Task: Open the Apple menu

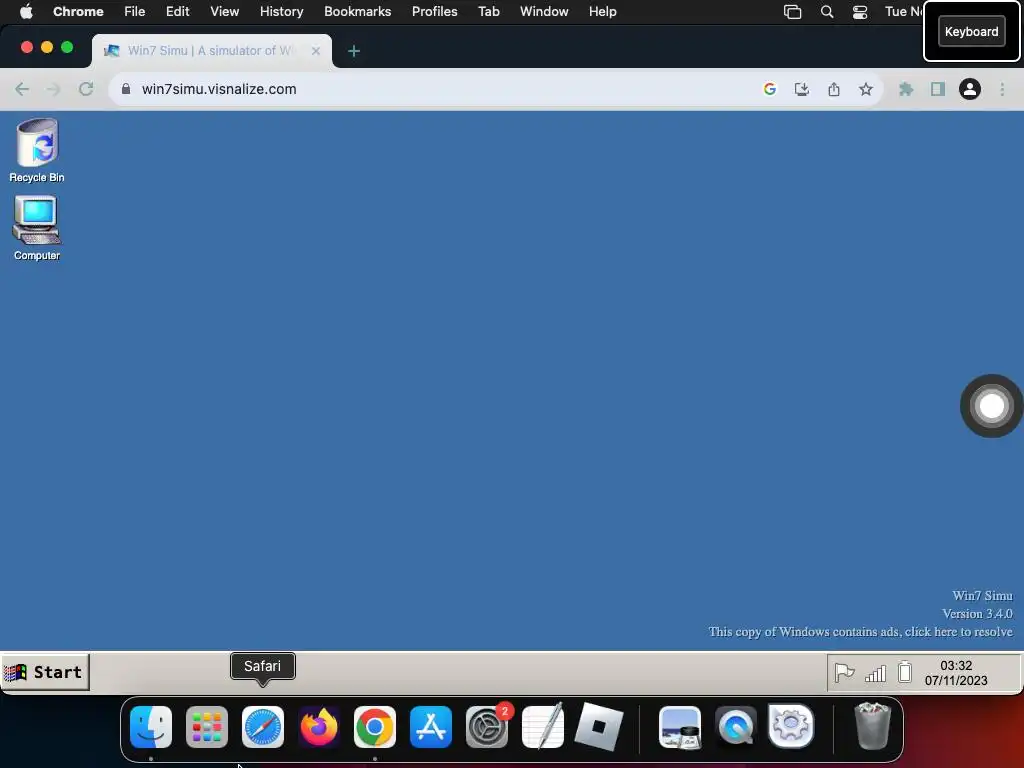Action: pos(26,11)
